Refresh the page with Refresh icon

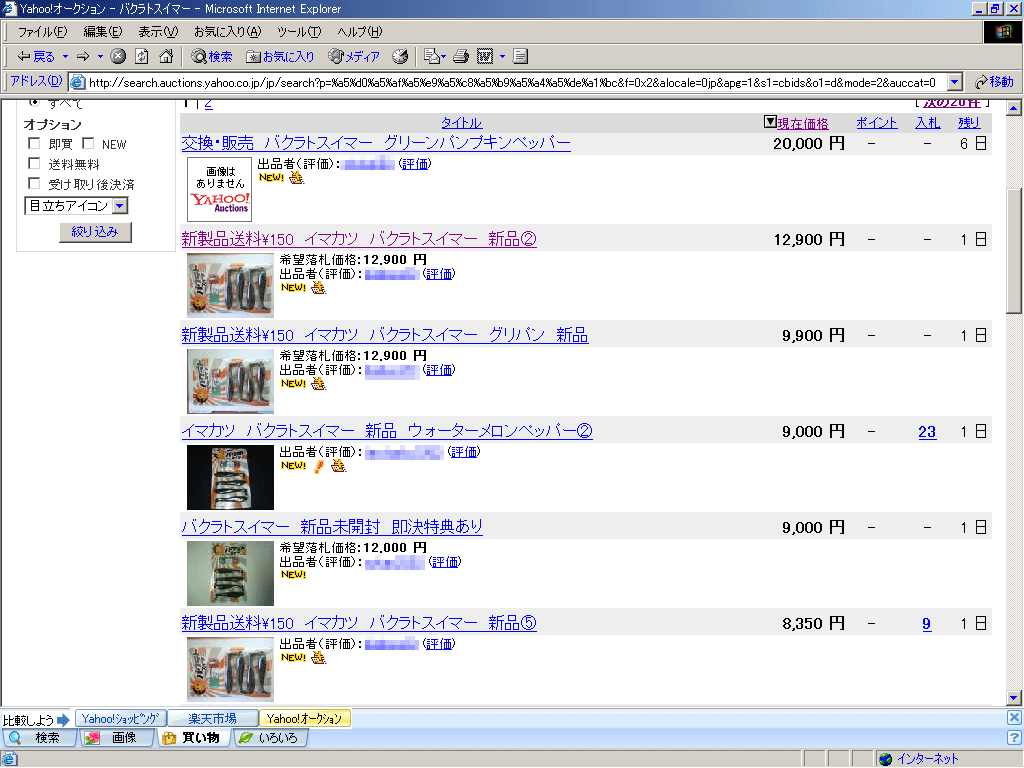142,57
